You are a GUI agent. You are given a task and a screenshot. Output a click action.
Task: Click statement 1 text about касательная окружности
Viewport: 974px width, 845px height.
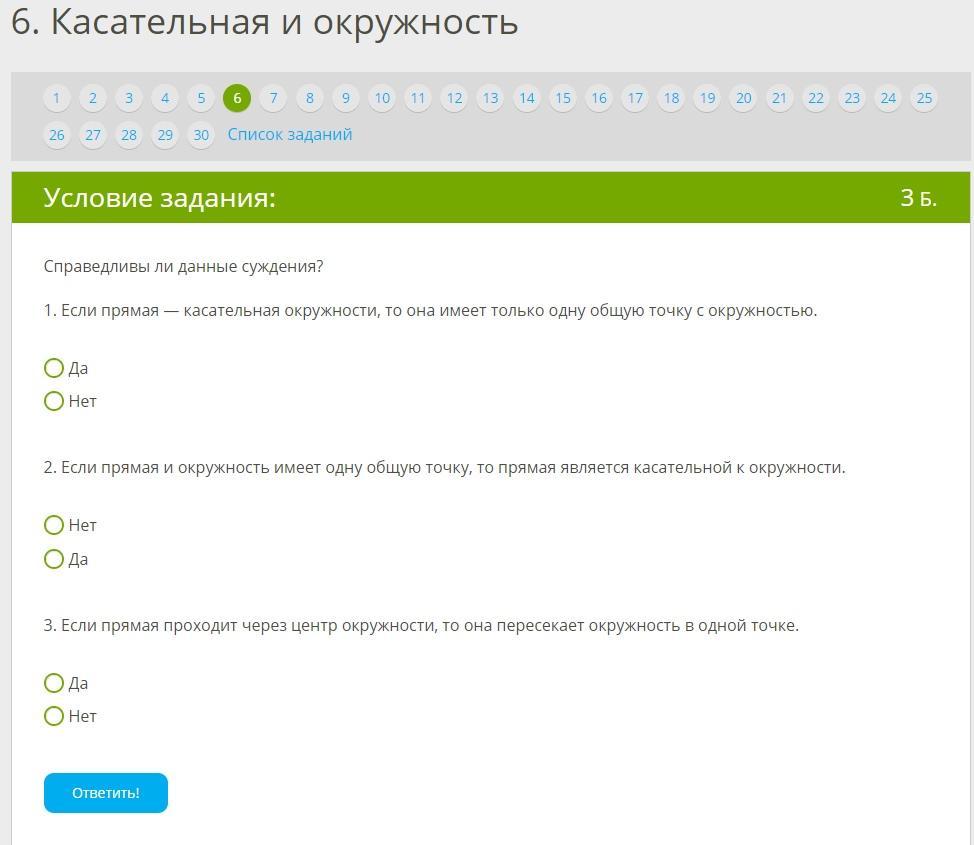click(430, 310)
